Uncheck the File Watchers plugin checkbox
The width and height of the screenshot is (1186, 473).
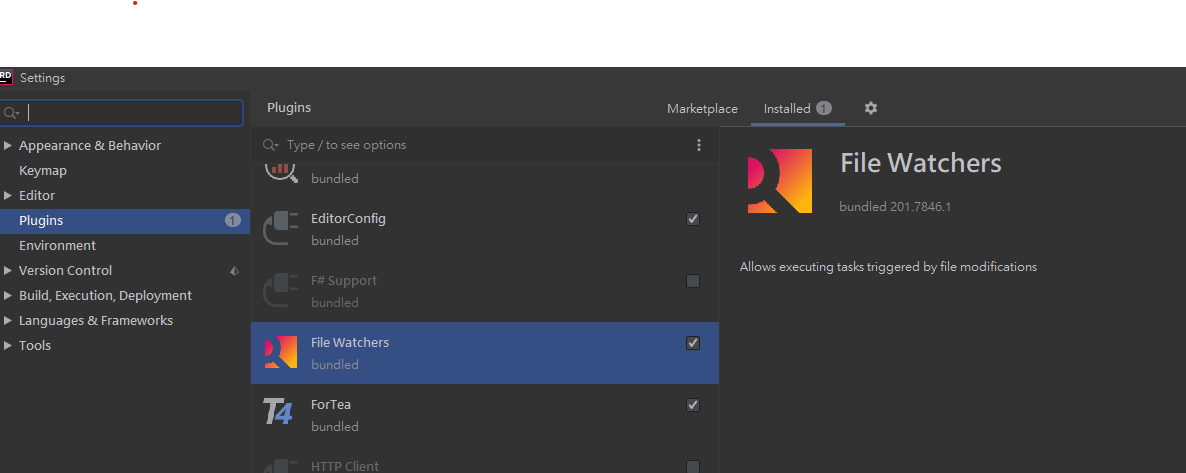click(x=693, y=343)
